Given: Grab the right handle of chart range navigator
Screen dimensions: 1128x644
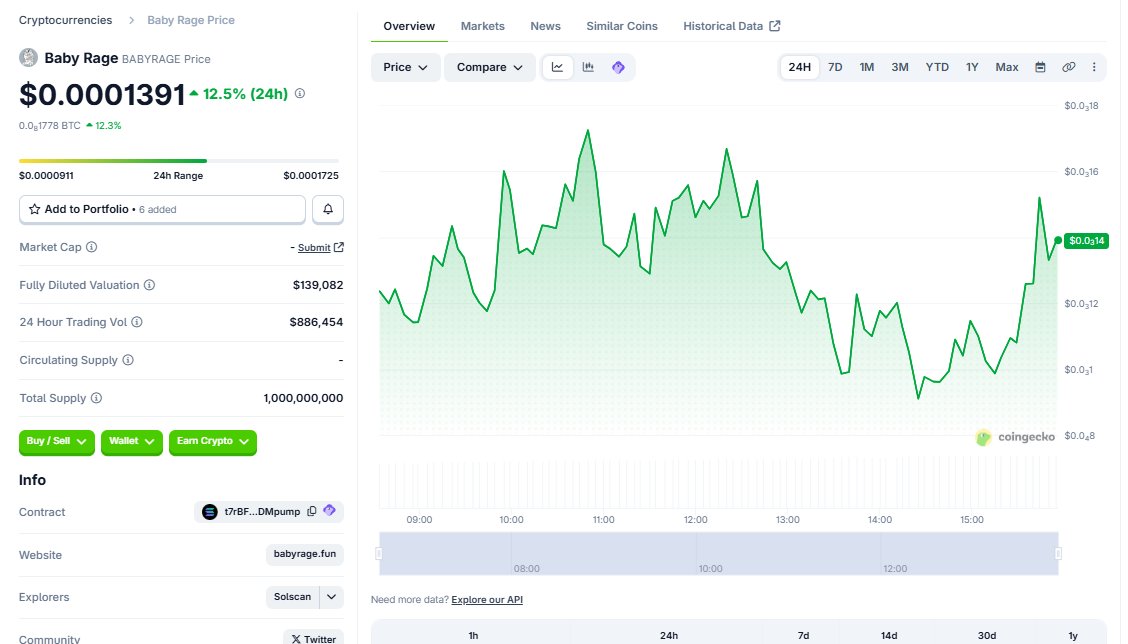Looking at the screenshot, I should tap(1058, 553).
